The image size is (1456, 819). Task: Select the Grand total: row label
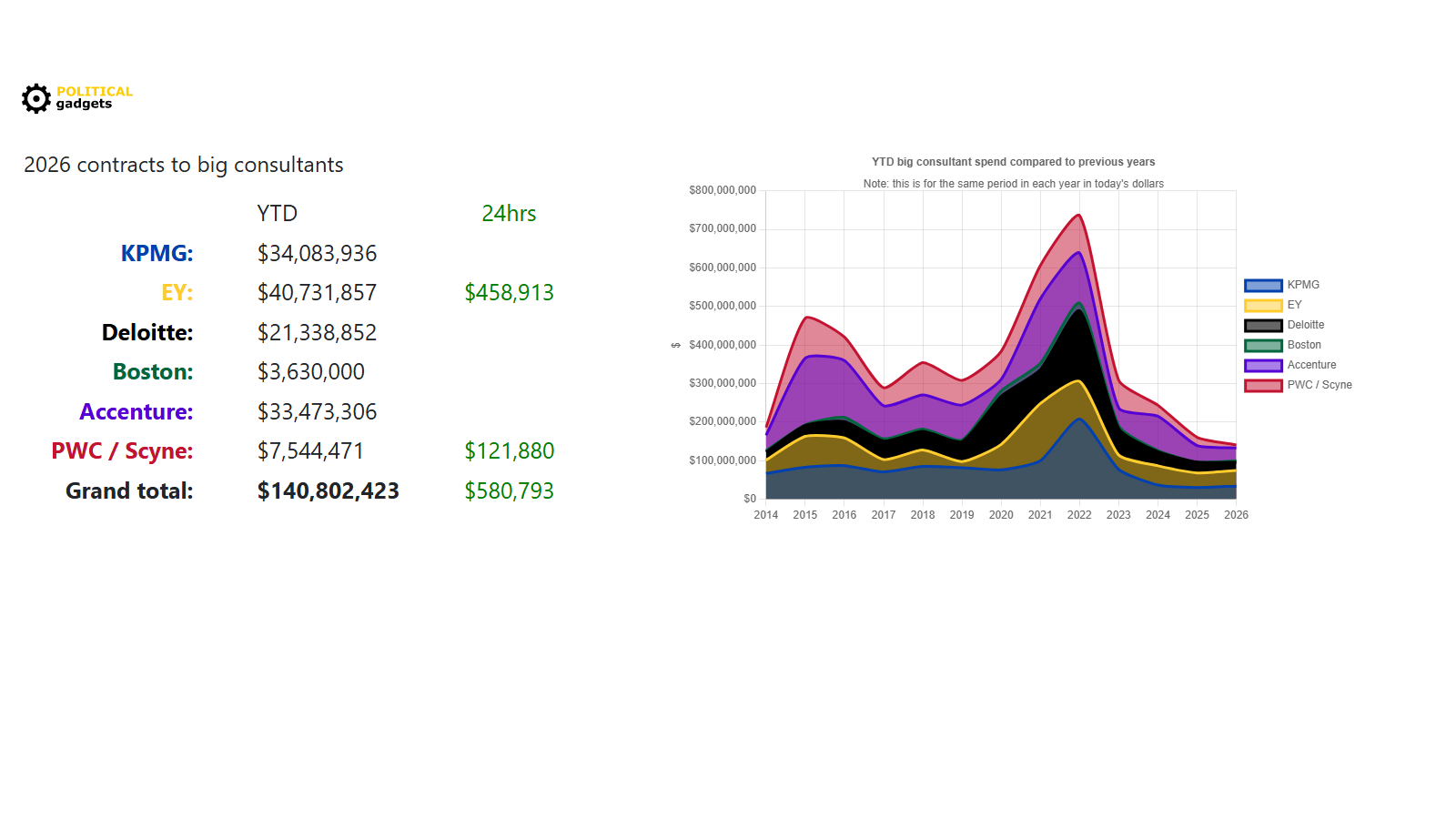129,490
